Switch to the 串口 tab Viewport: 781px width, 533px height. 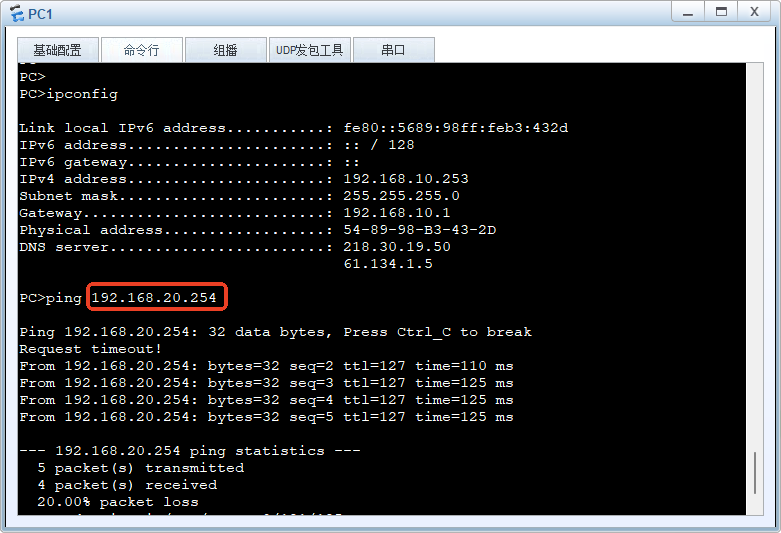coord(393,50)
